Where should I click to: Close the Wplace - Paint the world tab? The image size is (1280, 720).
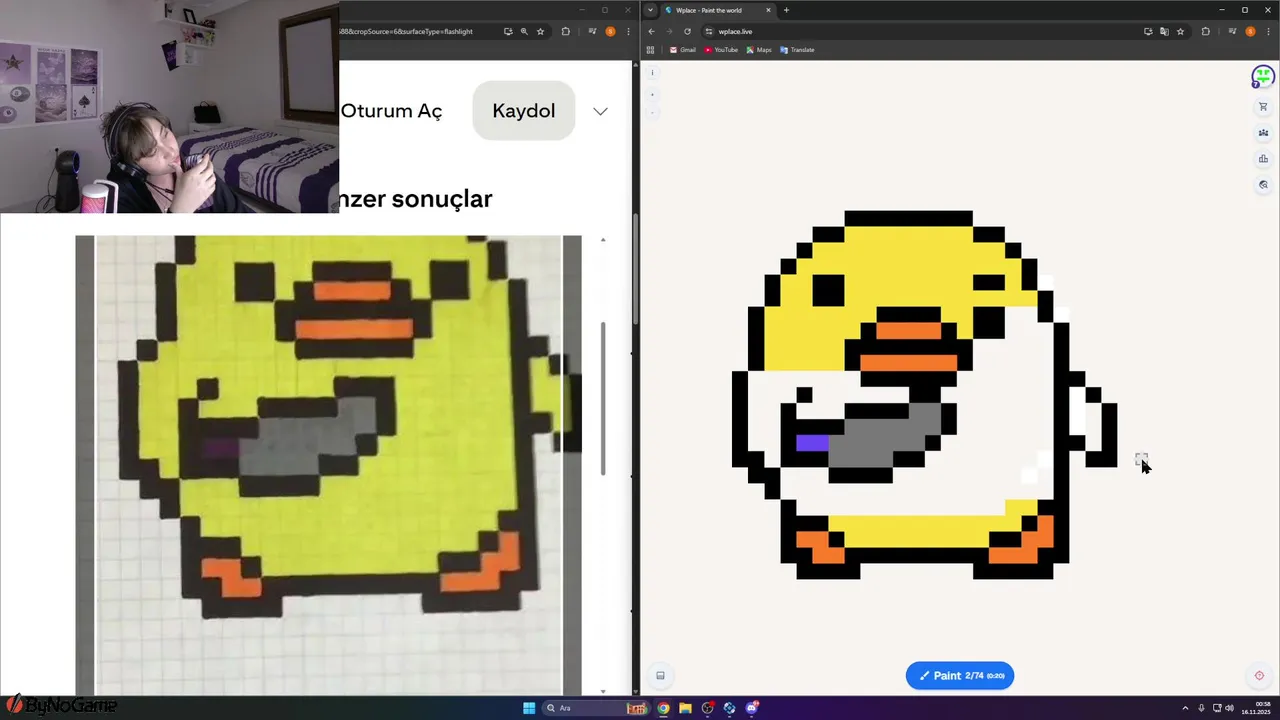coord(768,10)
